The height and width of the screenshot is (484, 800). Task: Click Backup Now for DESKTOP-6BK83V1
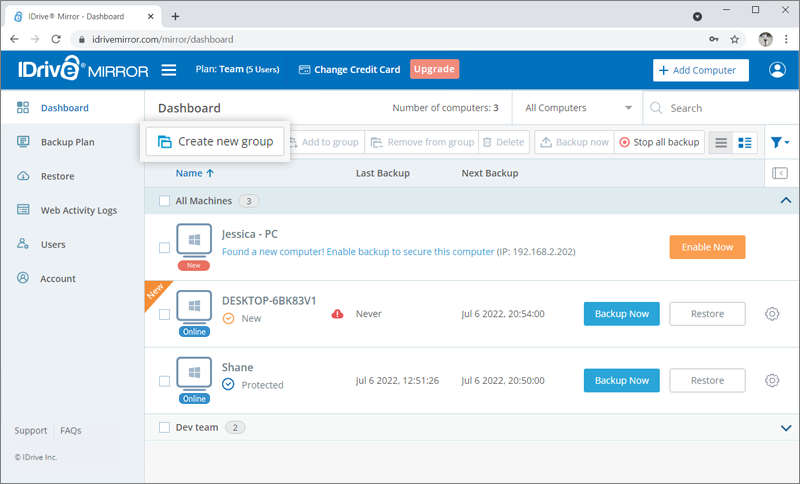621,314
